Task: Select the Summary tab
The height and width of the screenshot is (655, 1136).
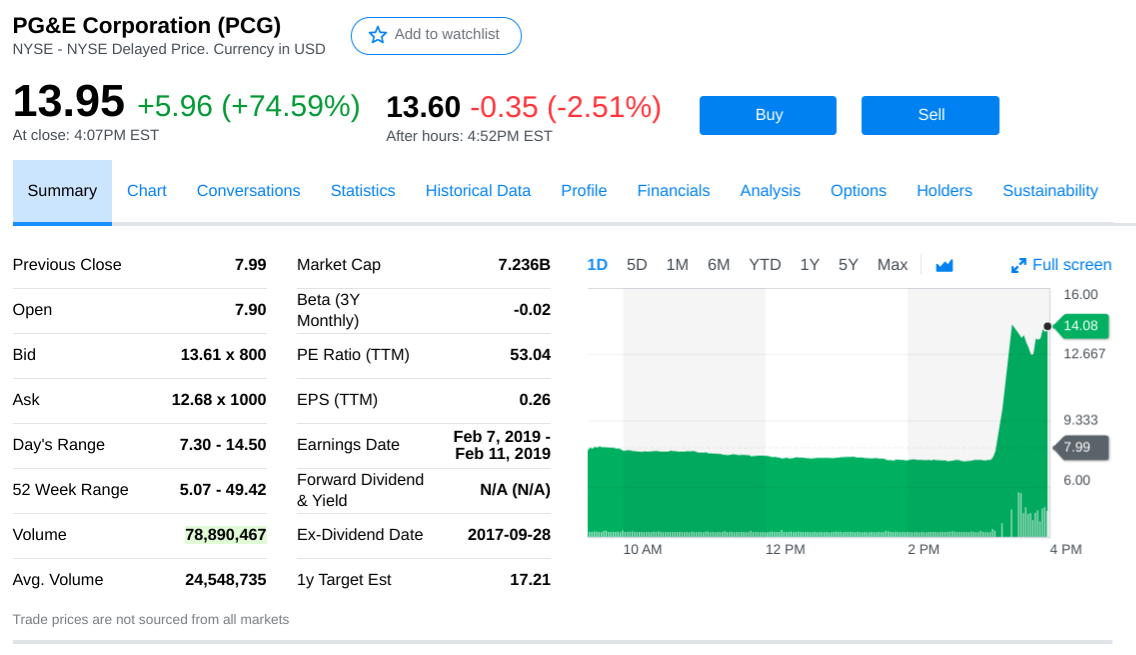Action: coord(62,191)
